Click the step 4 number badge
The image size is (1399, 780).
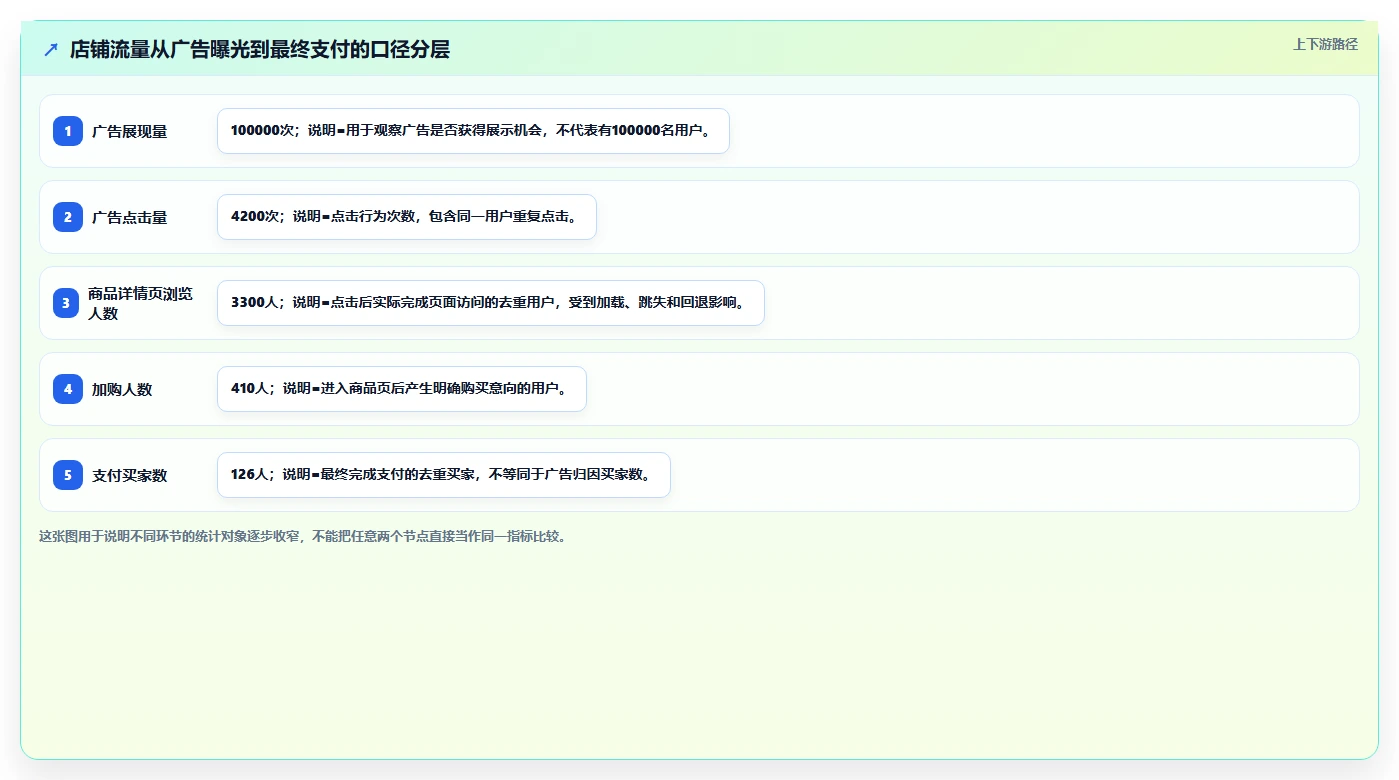coord(68,389)
